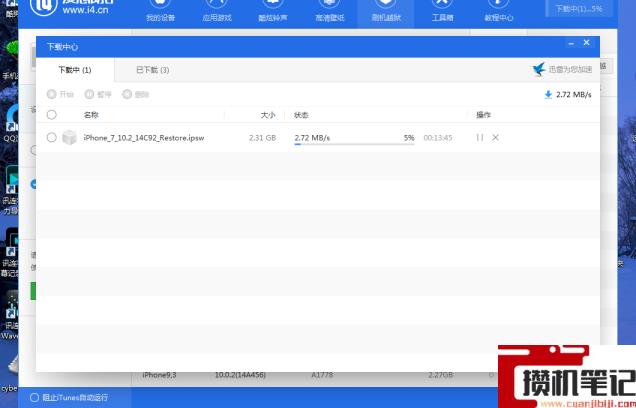Click A1778 model cell in background list
Screen dimensions: 636x408
coord(322,375)
